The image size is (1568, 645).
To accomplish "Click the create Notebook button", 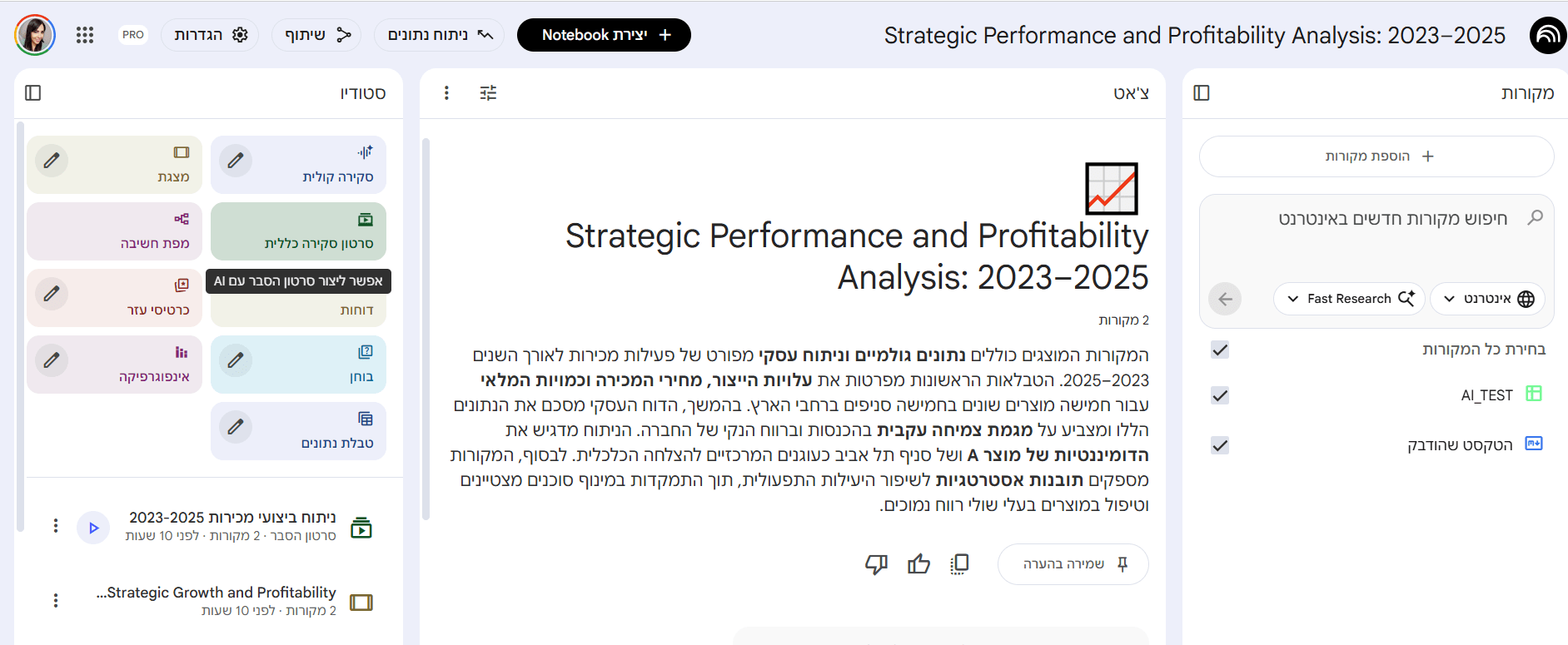I will click(604, 35).
